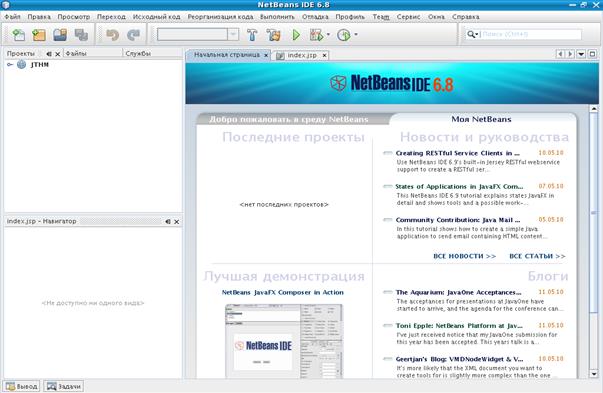Open the Профиль menu
603x393 pixels.
350,17
